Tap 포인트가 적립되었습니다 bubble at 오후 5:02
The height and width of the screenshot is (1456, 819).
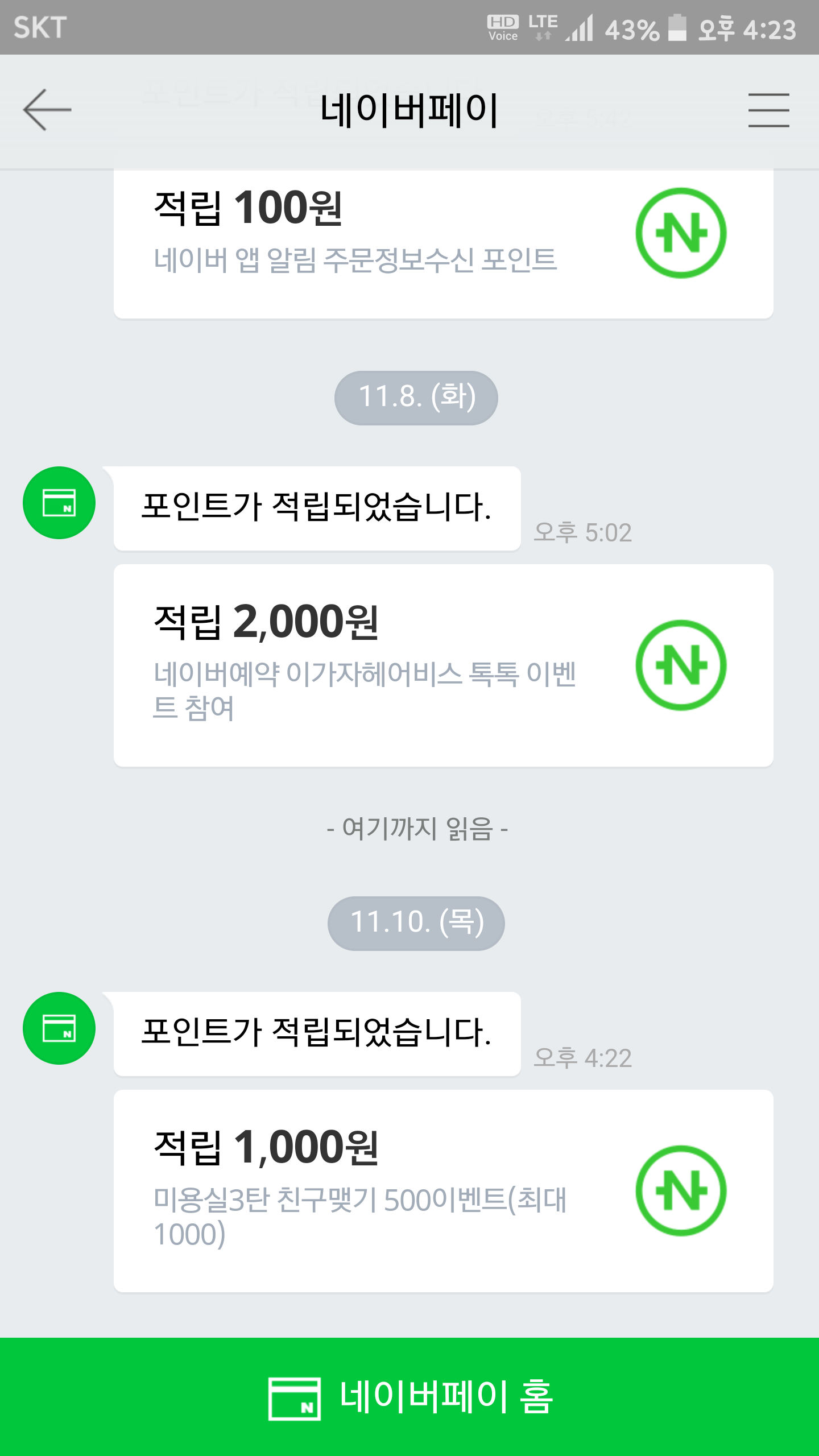[x=317, y=508]
